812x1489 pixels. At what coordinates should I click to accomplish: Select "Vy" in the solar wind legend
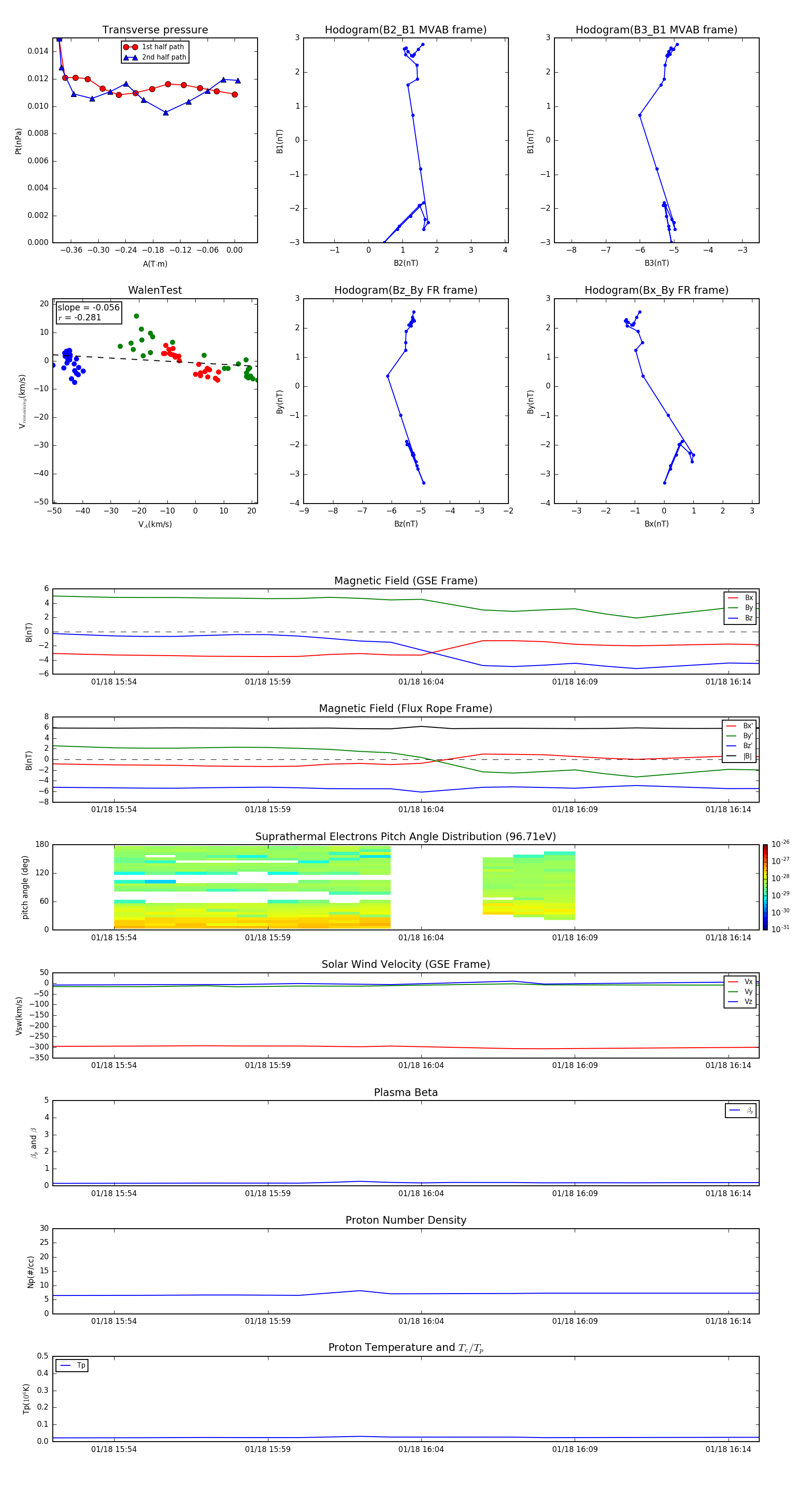[x=740, y=991]
